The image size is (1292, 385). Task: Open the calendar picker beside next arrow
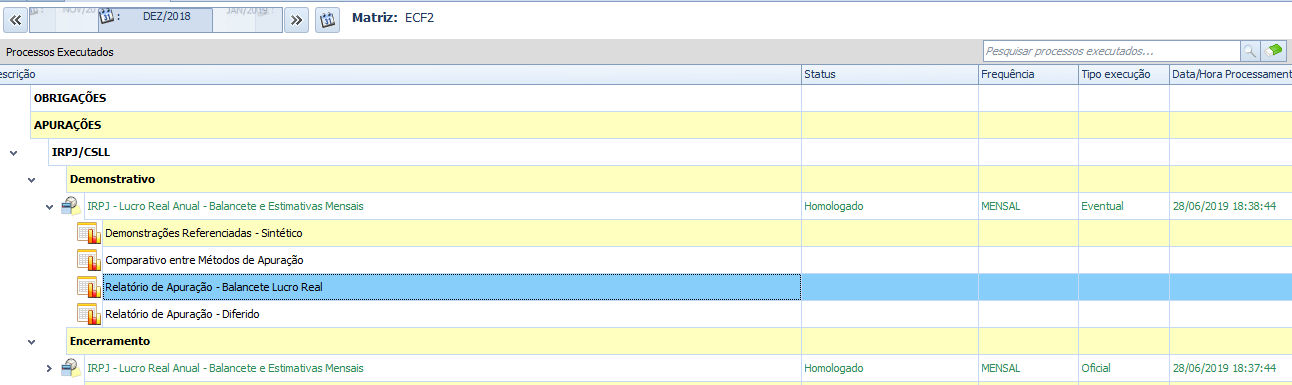(327, 19)
